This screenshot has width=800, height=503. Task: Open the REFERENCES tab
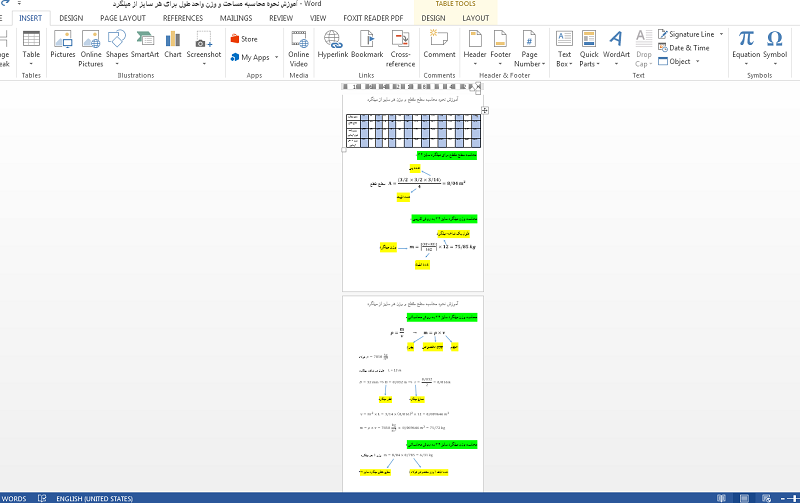(x=183, y=18)
